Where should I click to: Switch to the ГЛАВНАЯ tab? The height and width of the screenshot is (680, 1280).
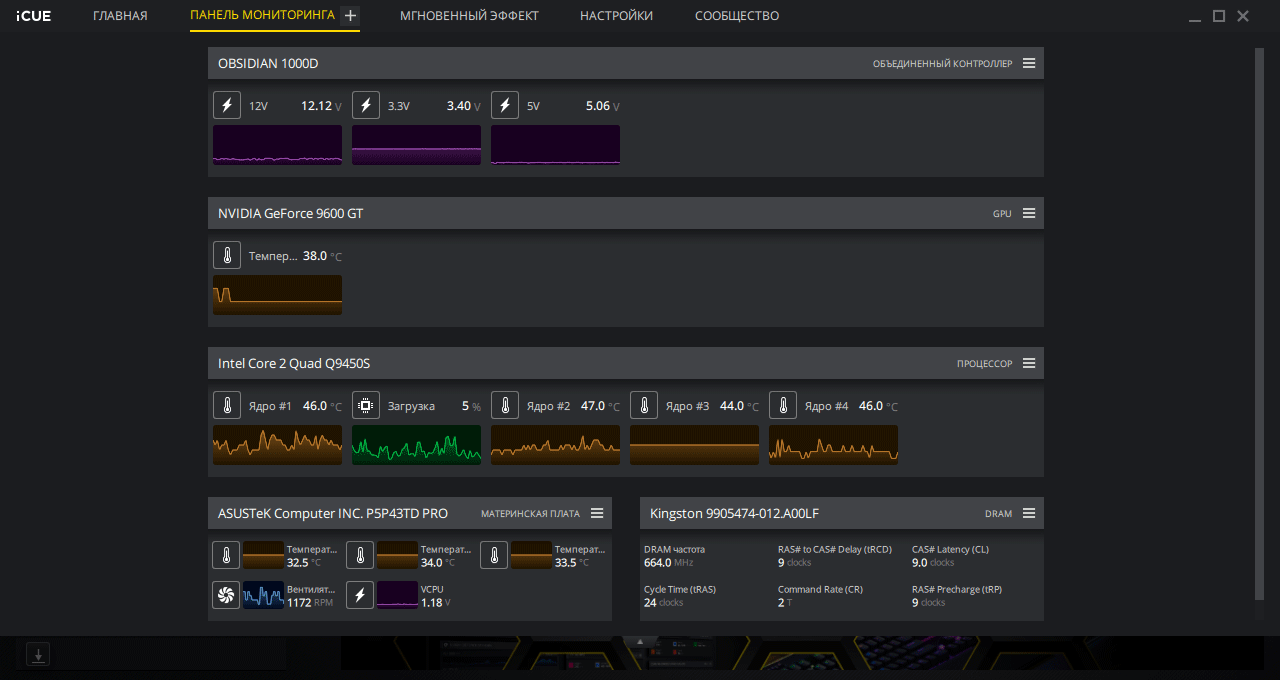pyautogui.click(x=120, y=16)
